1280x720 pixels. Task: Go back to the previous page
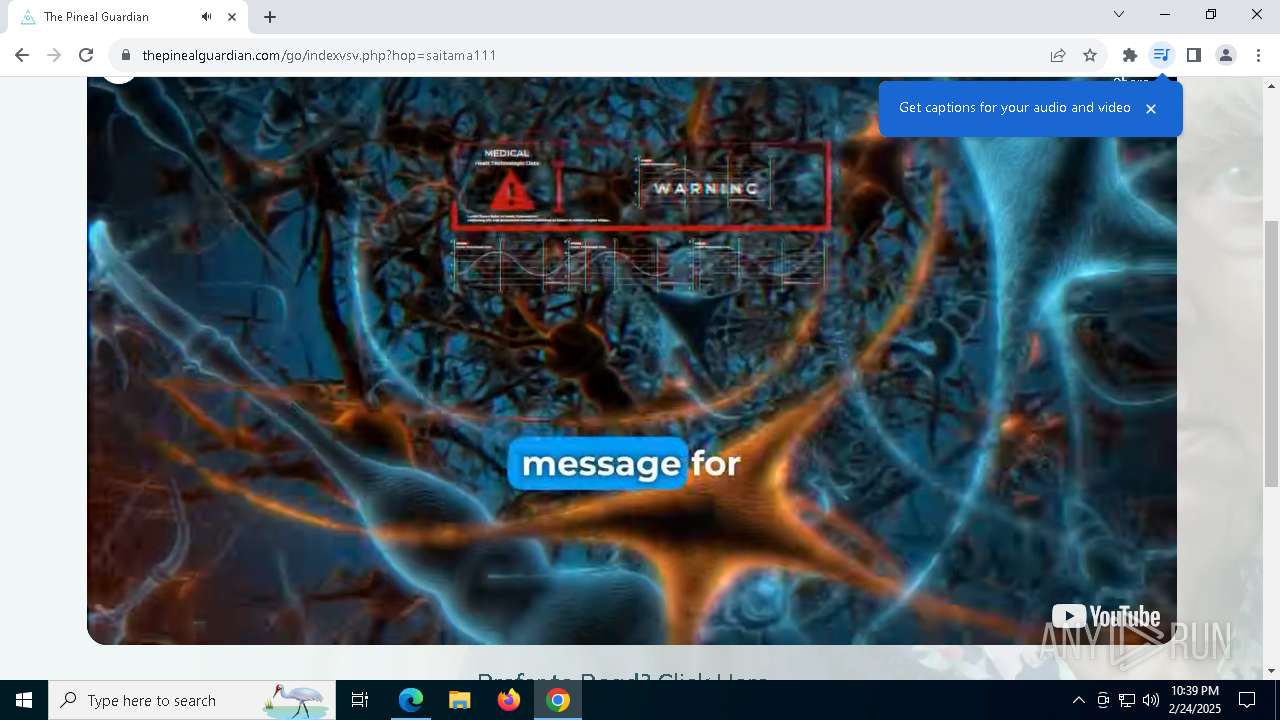click(22, 55)
